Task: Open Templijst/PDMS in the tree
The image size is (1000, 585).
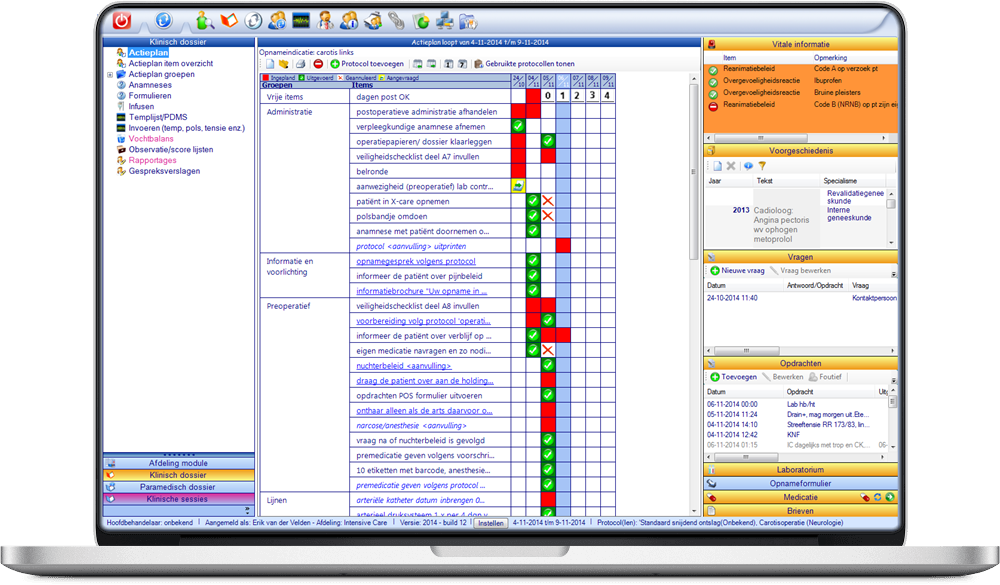Action: [x=158, y=117]
